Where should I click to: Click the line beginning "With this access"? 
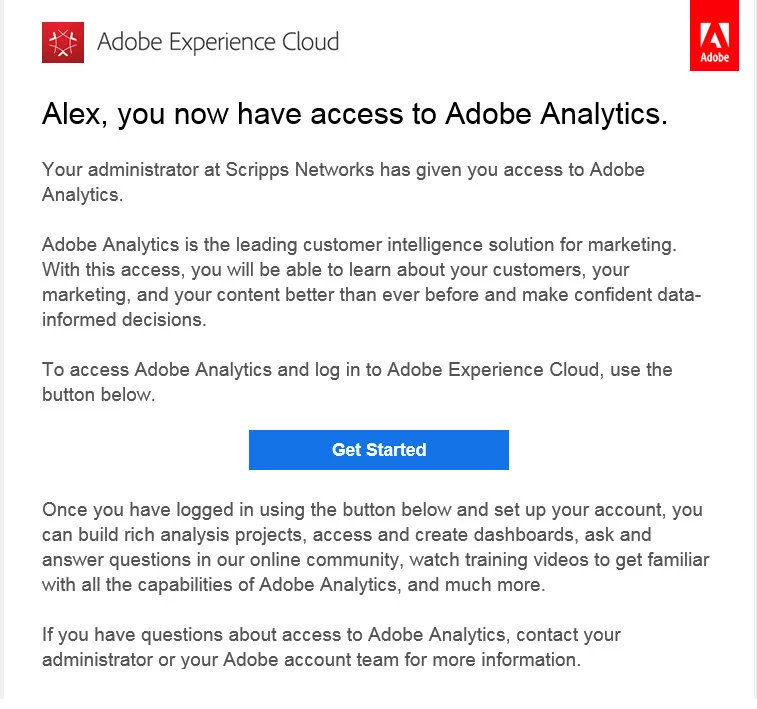point(335,270)
